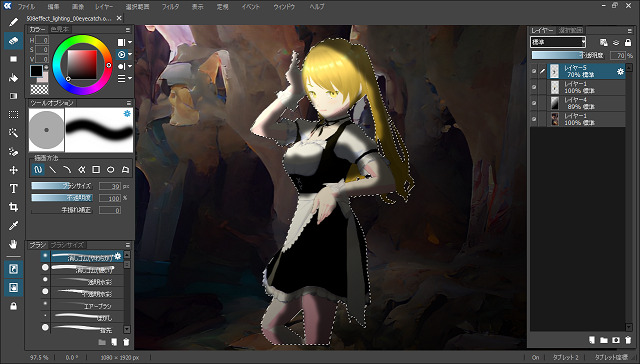Select the Text tool
Screen dimensions: 640x364
(x=13, y=189)
